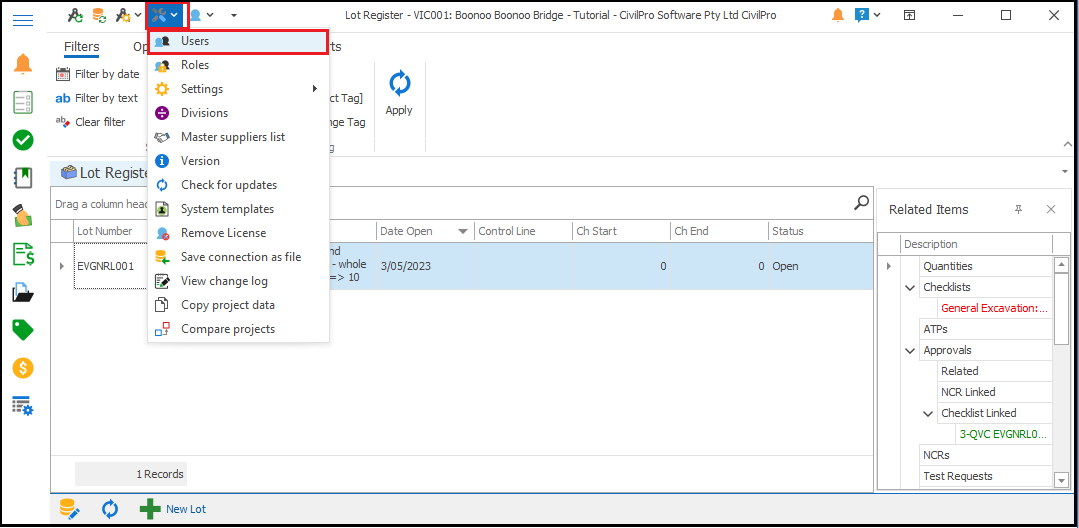Viewport: 1079px width, 528px height.
Task: Open the gold dollar coin sidebar icon
Action: coord(23,368)
